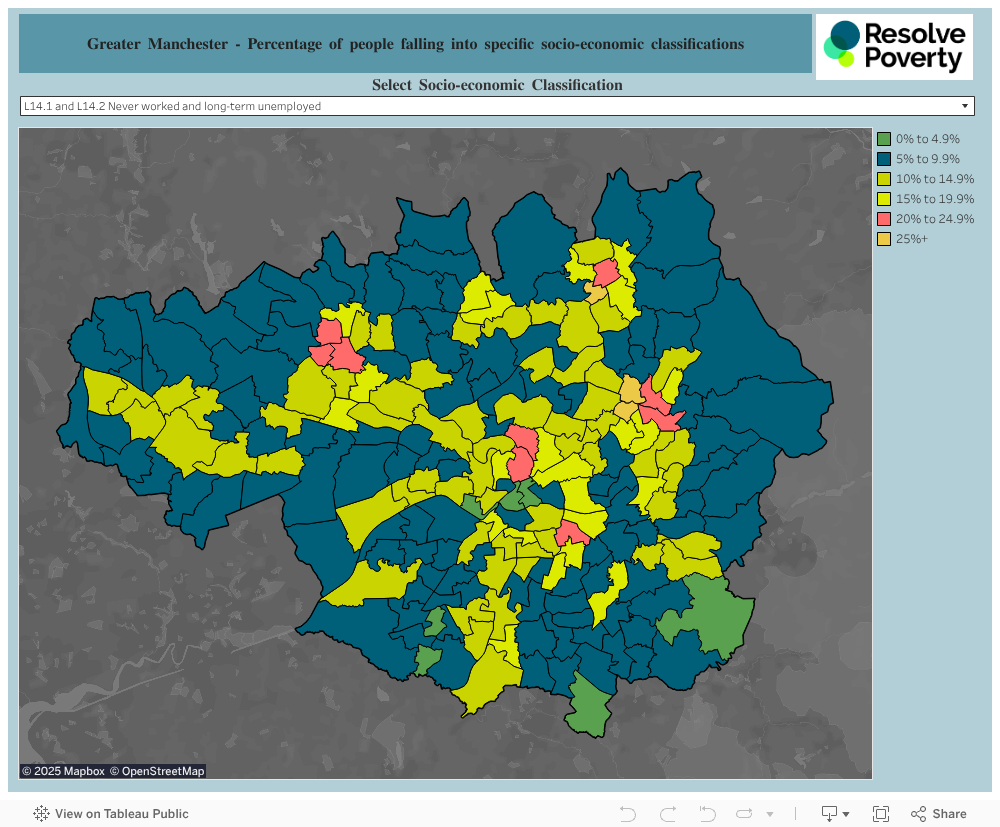Open View on Tableau Public link

point(111,814)
